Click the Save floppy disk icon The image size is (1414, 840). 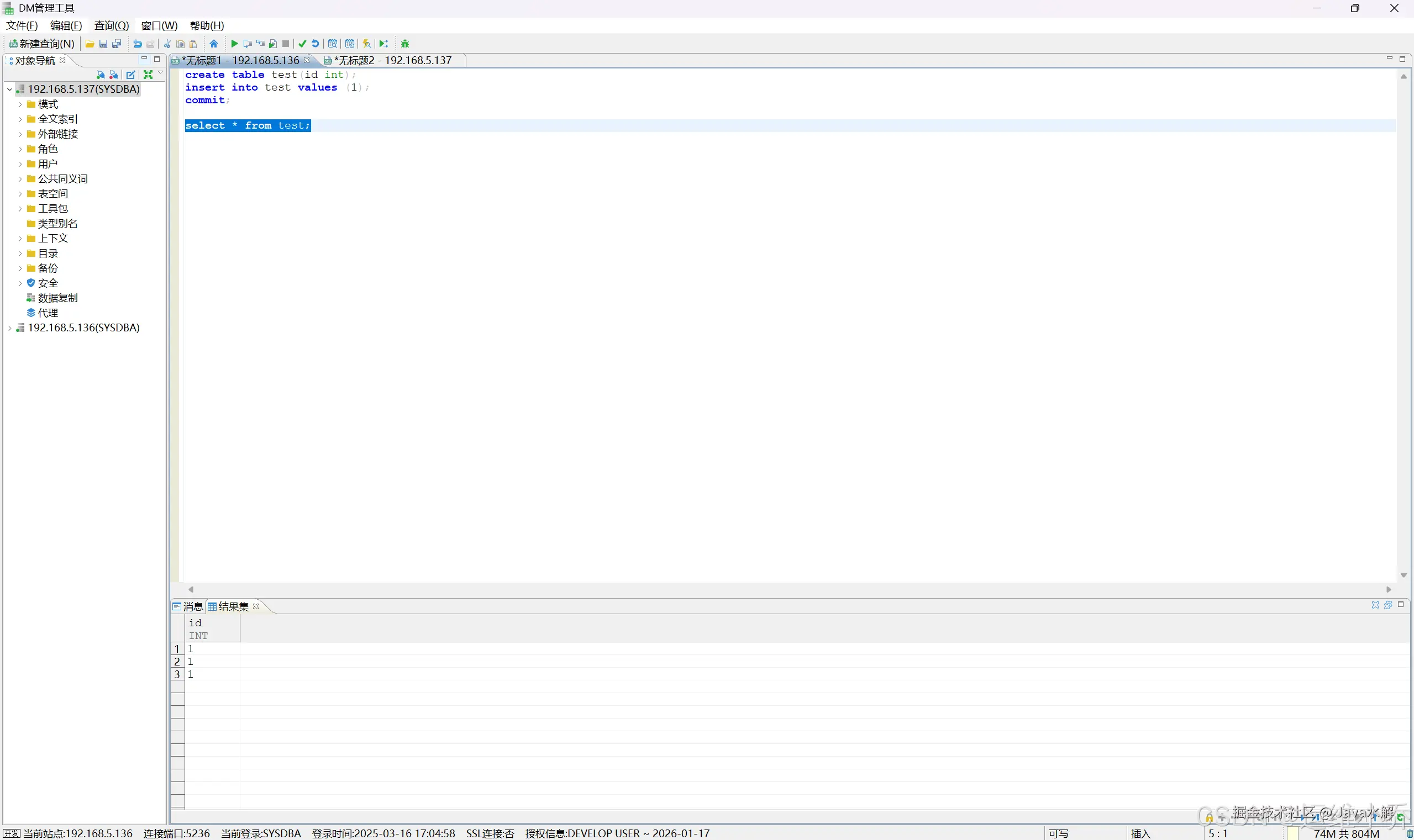point(103,44)
